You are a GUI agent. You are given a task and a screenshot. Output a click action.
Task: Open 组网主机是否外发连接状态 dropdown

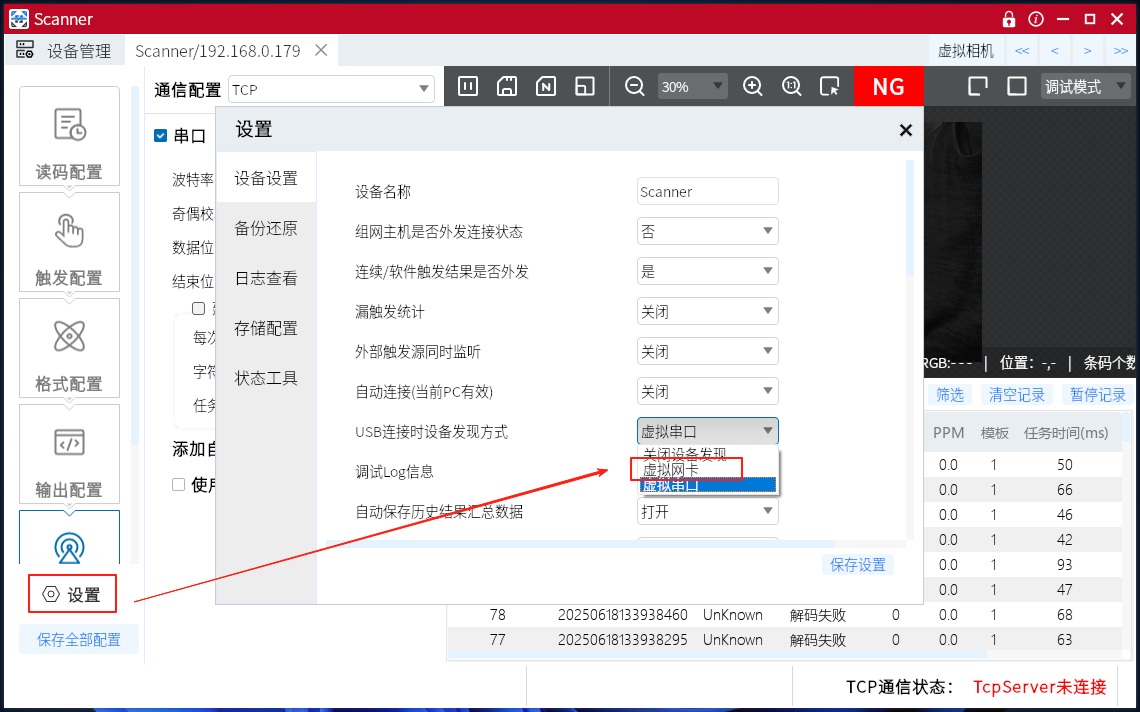point(707,231)
